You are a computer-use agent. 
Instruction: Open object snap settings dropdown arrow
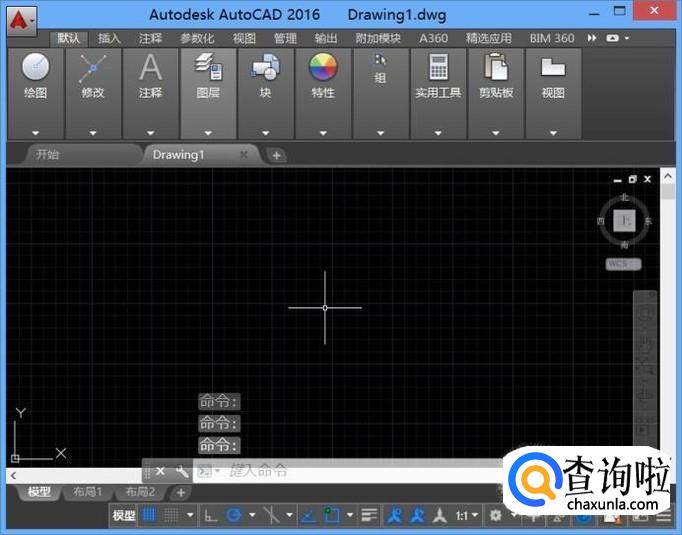pos(350,515)
